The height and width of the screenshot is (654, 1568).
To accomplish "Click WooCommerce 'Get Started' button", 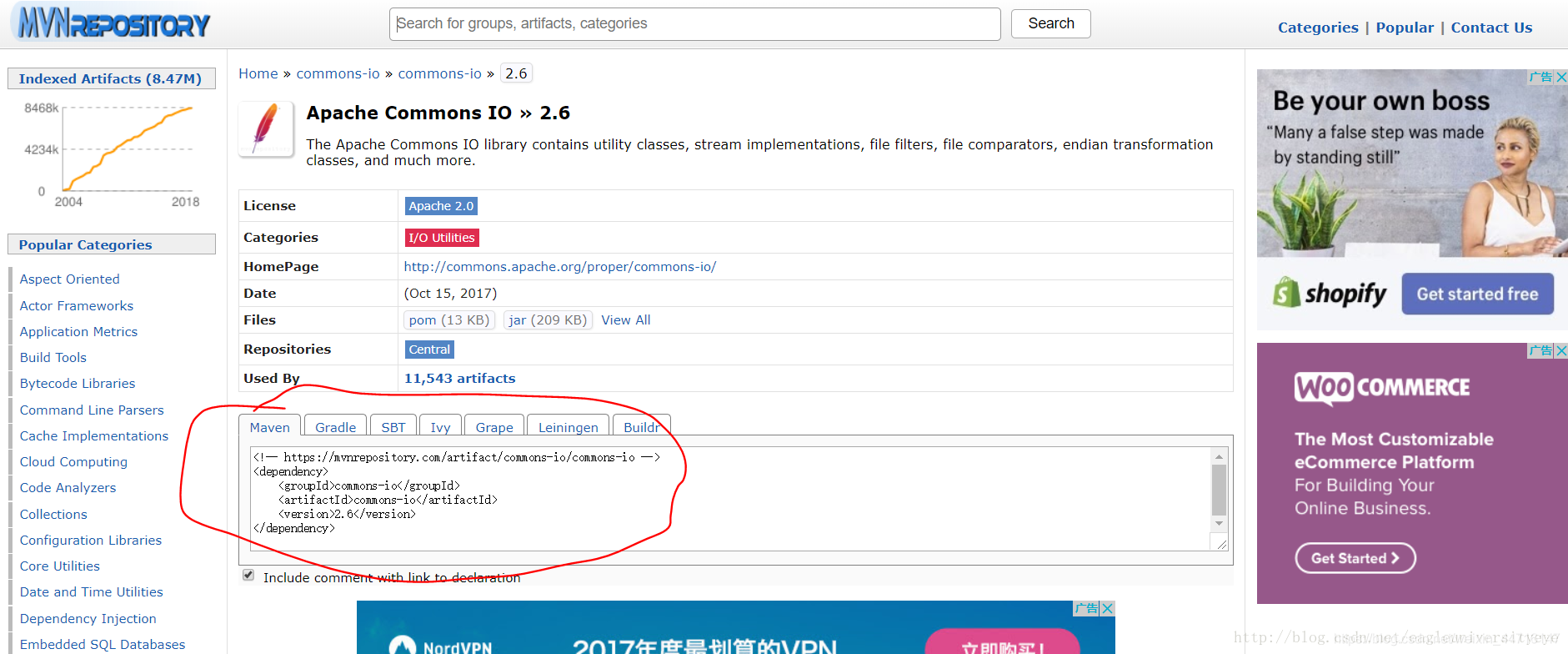I will tap(1355, 558).
